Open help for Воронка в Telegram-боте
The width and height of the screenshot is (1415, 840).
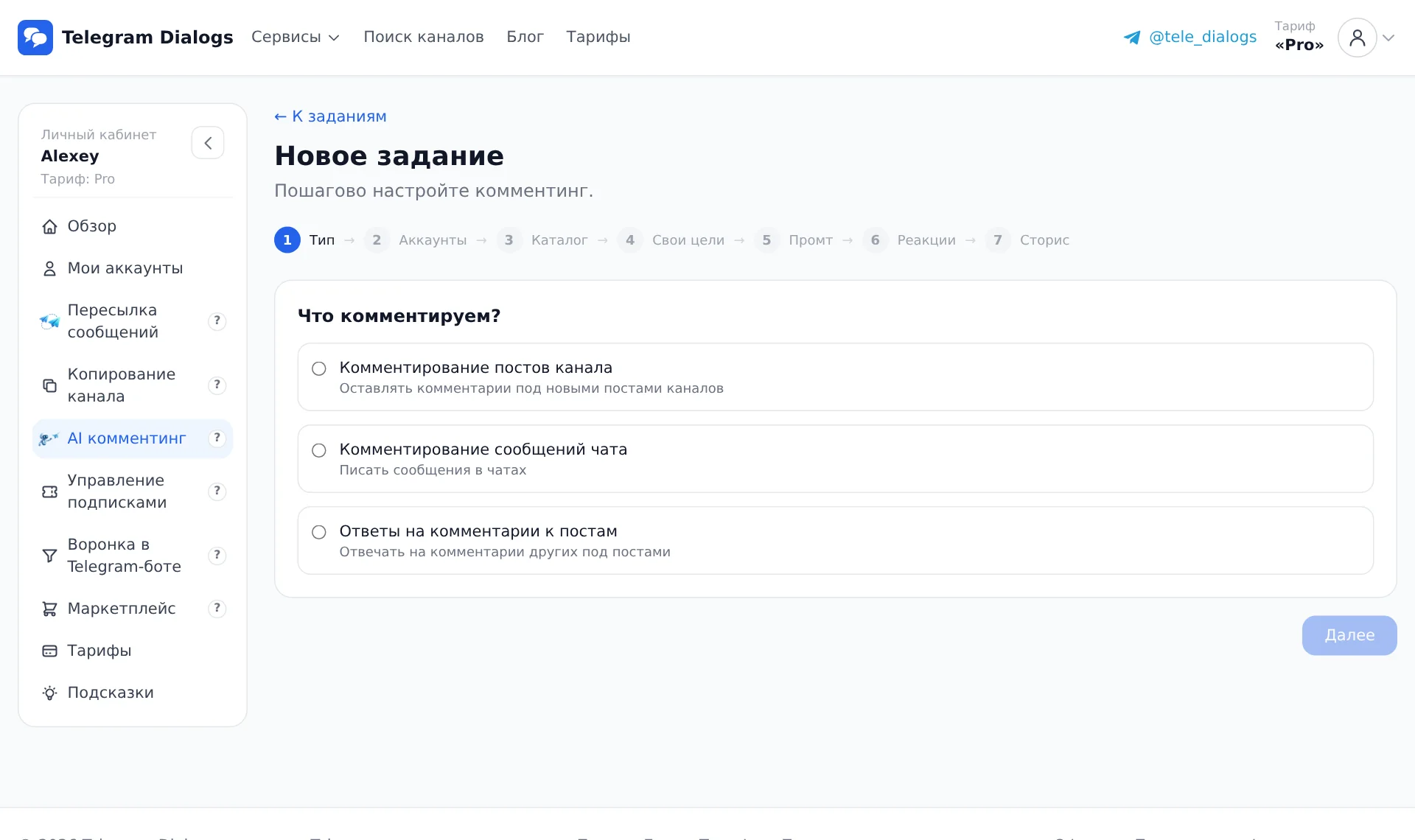point(217,555)
